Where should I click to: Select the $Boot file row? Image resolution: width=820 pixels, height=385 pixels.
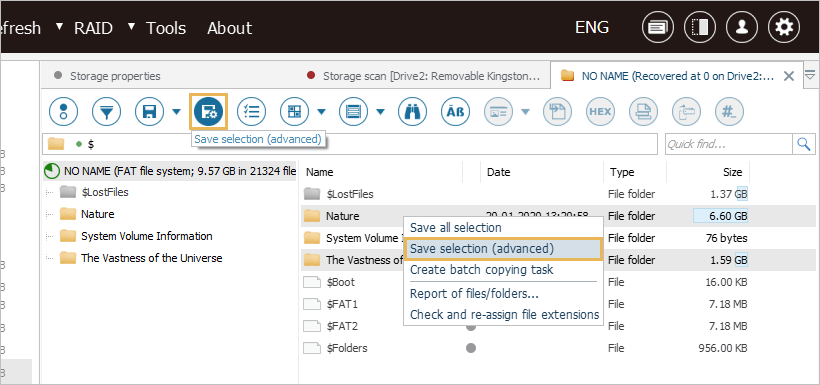[x=557, y=282]
